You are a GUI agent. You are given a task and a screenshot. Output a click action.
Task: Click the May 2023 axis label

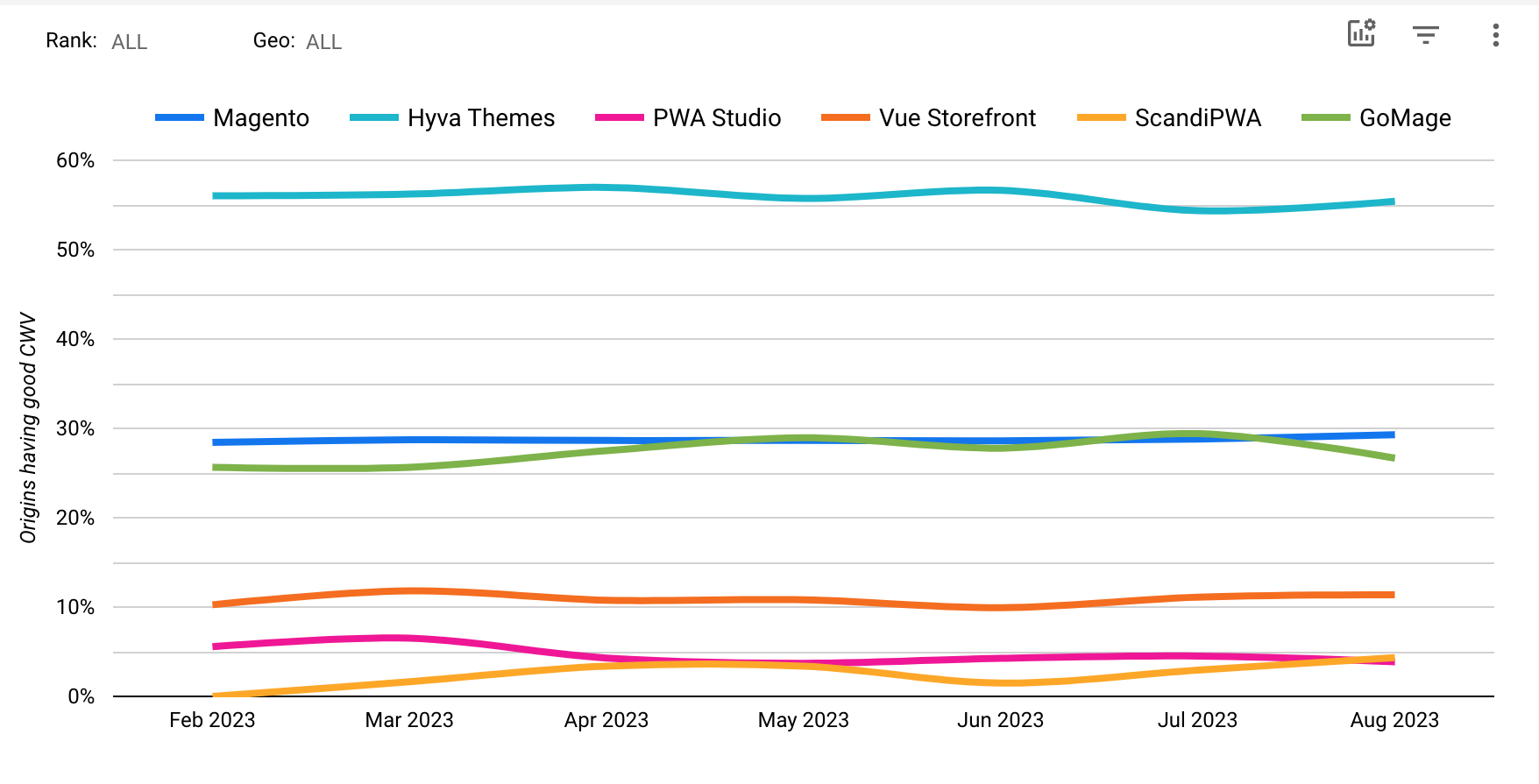pyautogui.click(x=804, y=720)
